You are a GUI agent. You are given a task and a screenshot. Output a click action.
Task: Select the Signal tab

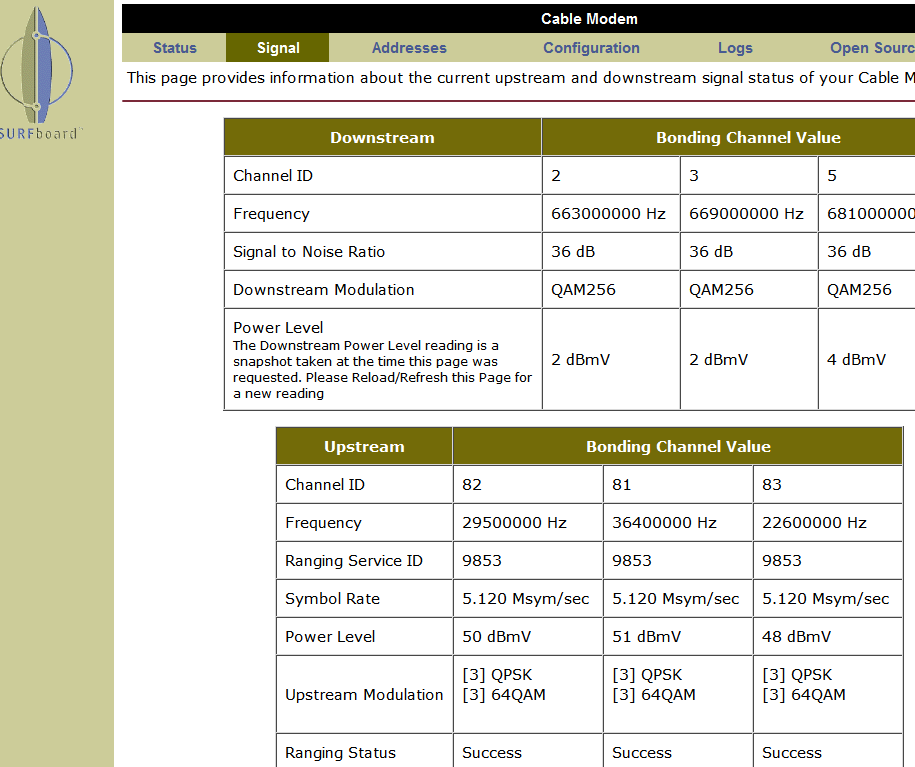coord(278,48)
